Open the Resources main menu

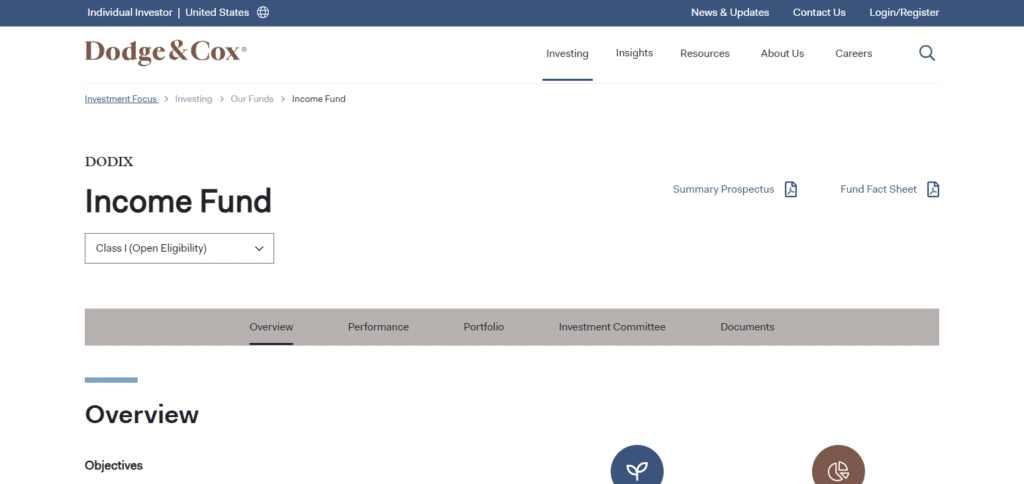705,54
